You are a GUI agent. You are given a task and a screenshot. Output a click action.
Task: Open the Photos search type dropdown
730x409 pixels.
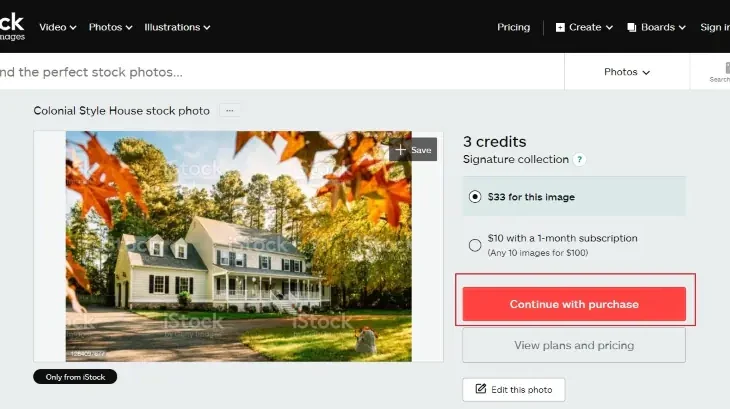(627, 72)
